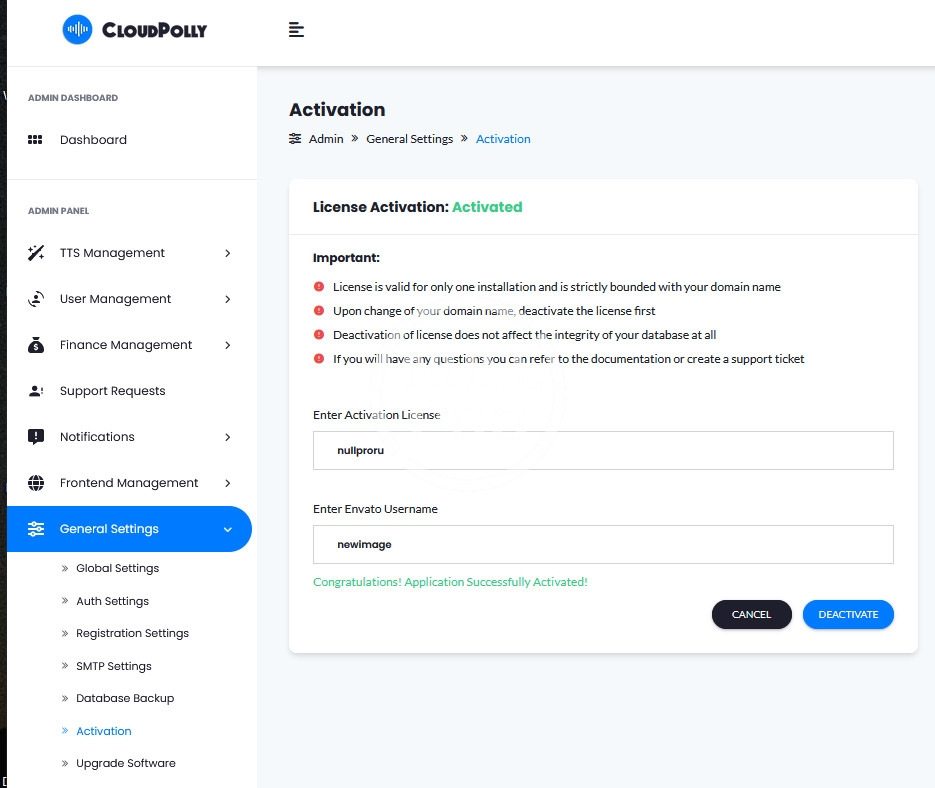Click the Dashboard grid icon
The height and width of the screenshot is (788, 935).
[x=36, y=140]
